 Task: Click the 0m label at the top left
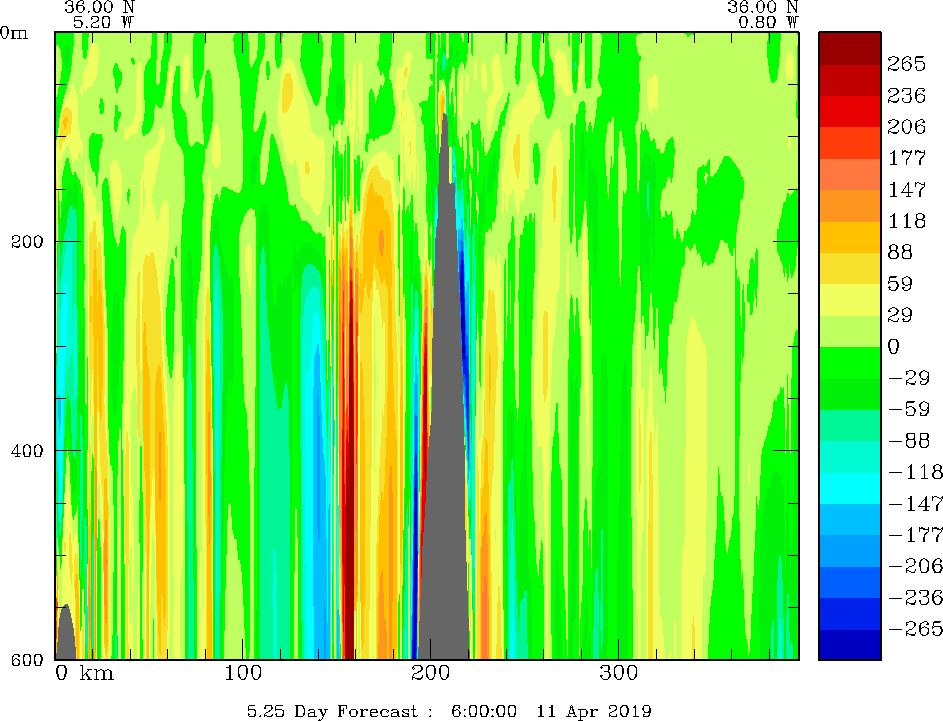click(x=15, y=32)
